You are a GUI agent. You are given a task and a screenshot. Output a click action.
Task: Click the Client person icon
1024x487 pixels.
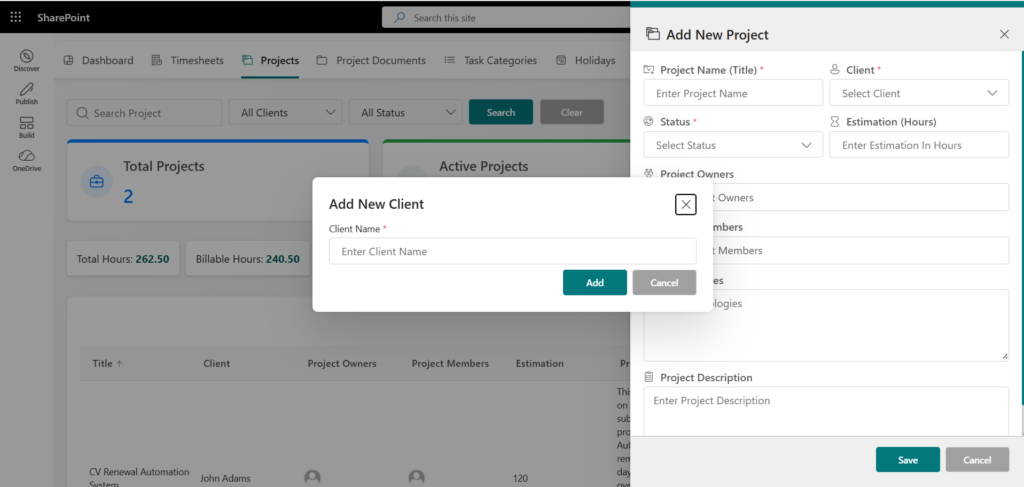[835, 69]
